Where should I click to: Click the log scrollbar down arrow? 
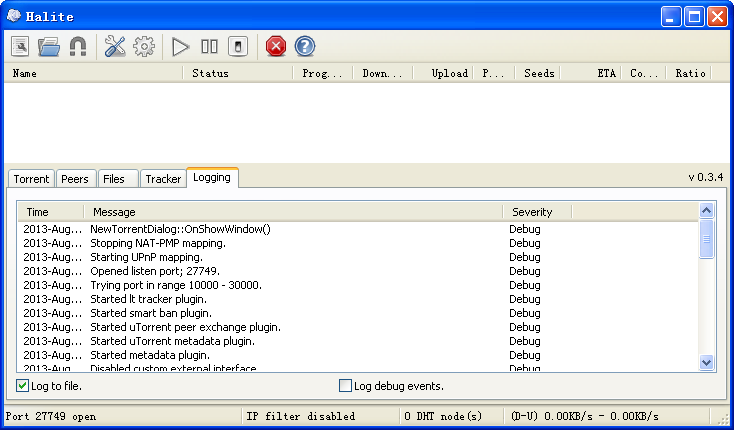click(x=707, y=363)
